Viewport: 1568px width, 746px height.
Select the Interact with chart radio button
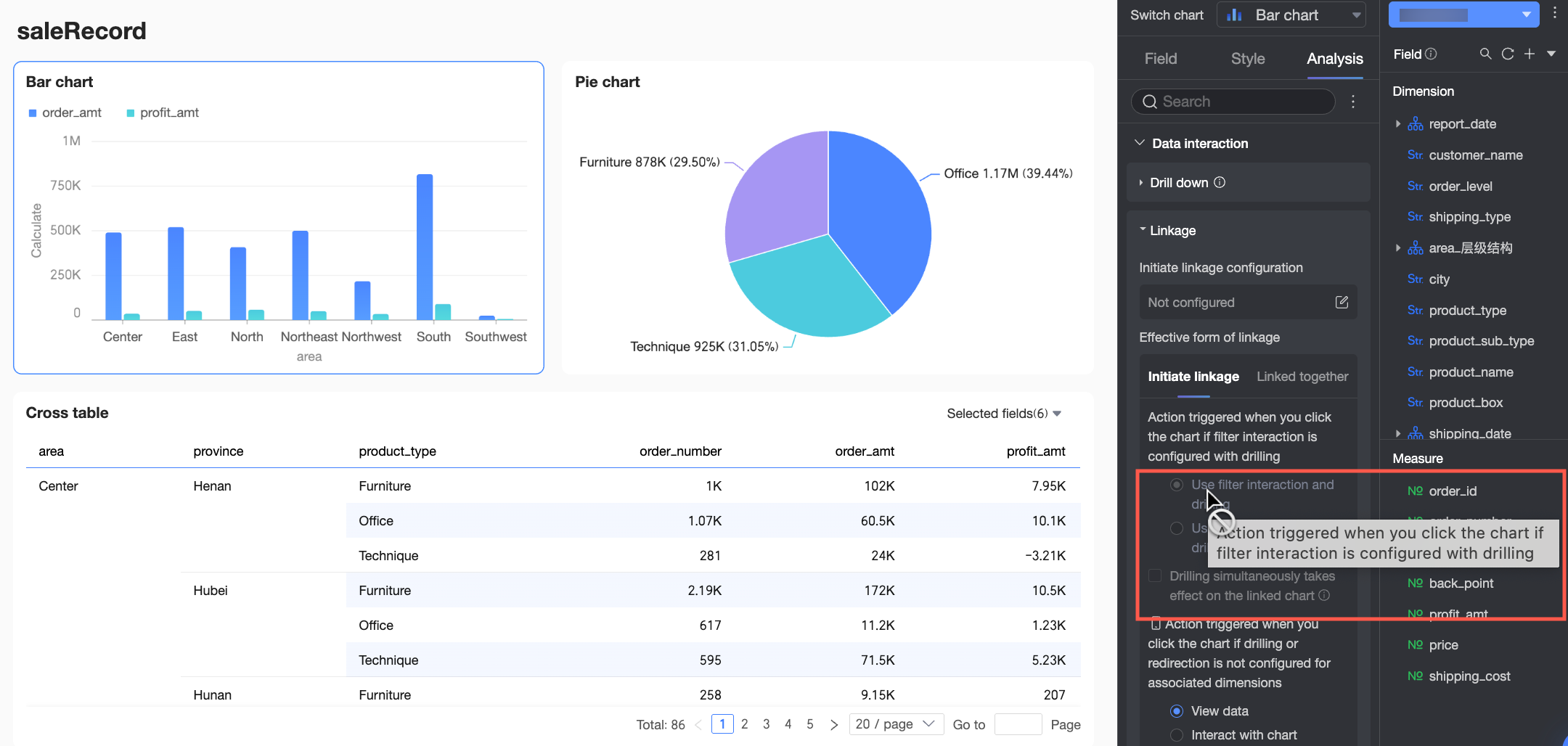(1177, 735)
